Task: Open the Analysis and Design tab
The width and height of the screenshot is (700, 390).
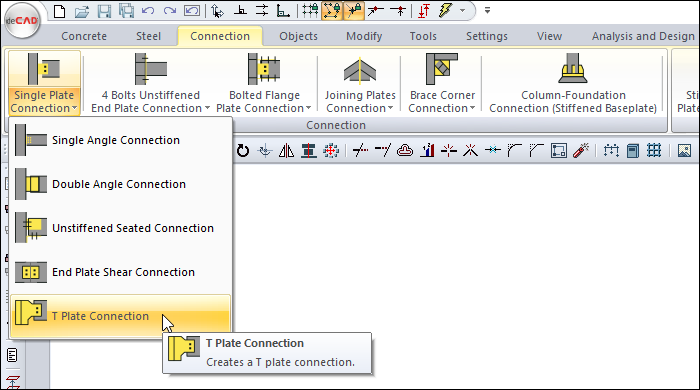Action: [x=643, y=36]
